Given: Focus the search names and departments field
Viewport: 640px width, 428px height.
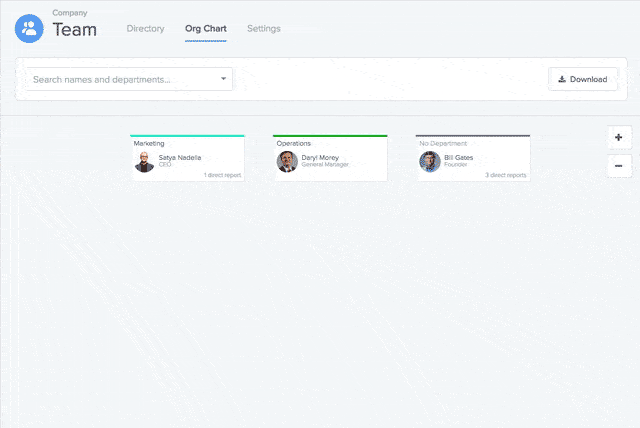Looking at the screenshot, I should [x=120, y=79].
